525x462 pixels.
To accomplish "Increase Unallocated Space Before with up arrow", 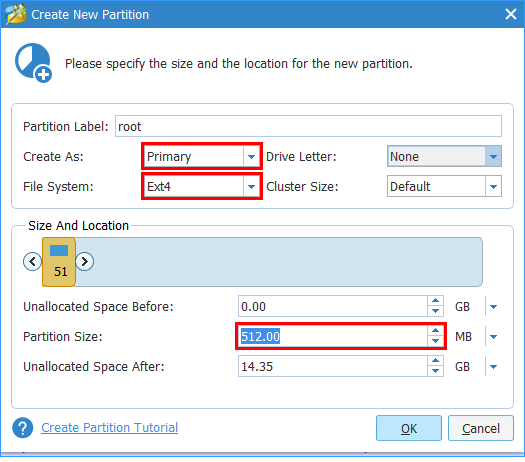I will [x=435, y=301].
